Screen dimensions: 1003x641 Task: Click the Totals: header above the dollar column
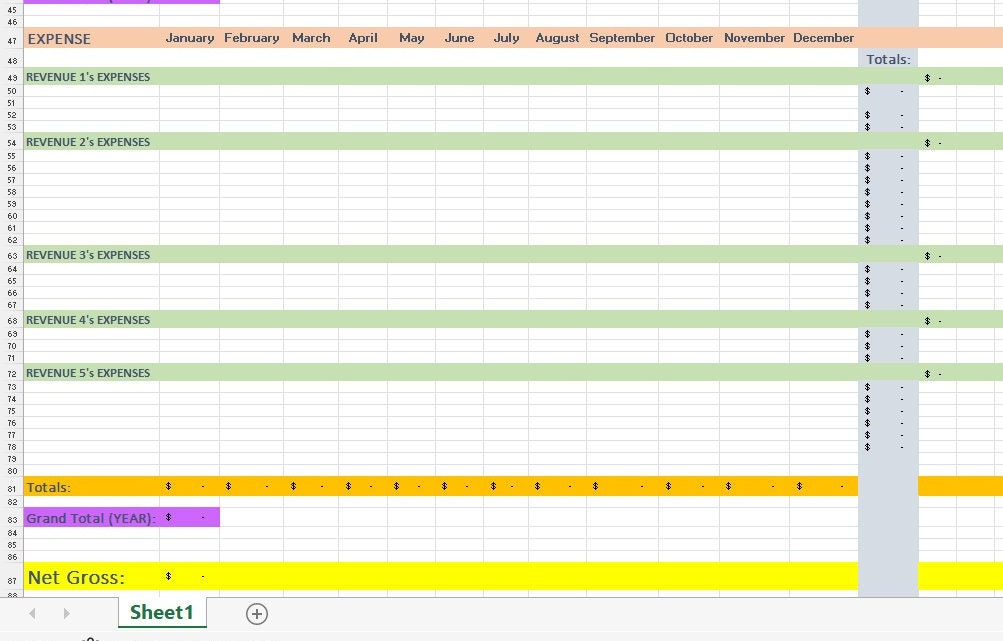click(x=888, y=59)
